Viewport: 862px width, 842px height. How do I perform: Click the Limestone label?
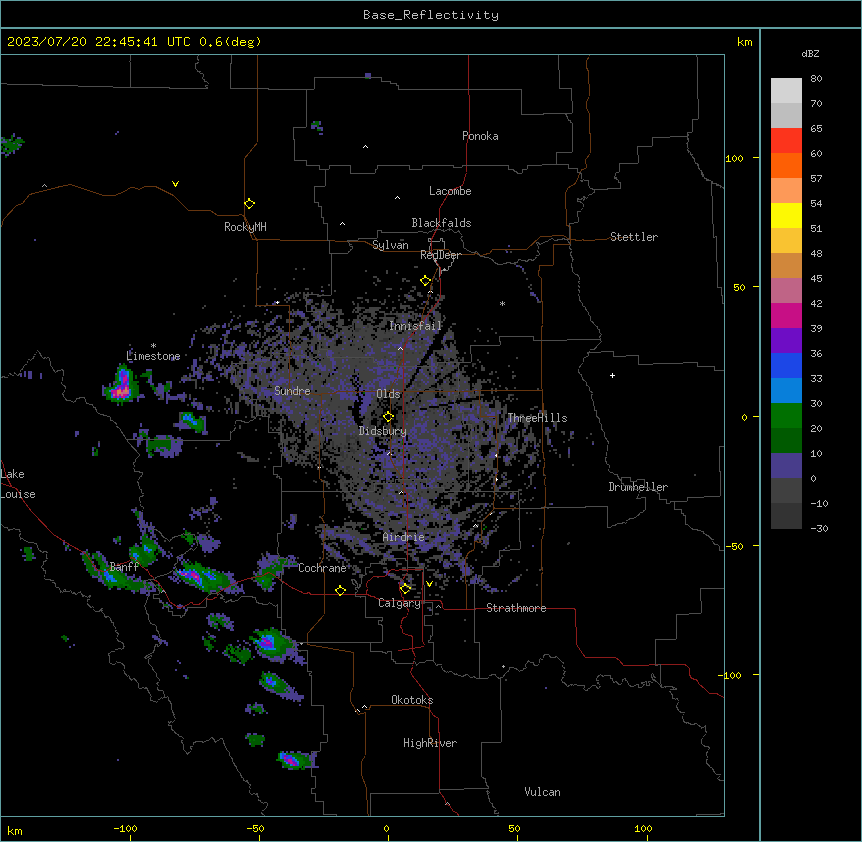pos(153,356)
